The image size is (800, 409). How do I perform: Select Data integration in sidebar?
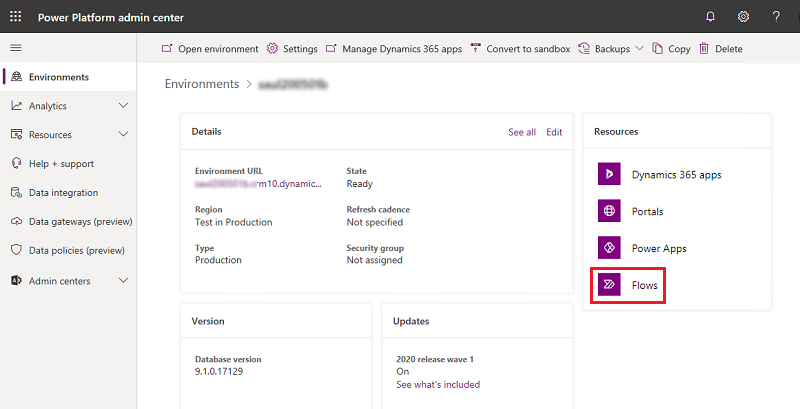(63, 193)
